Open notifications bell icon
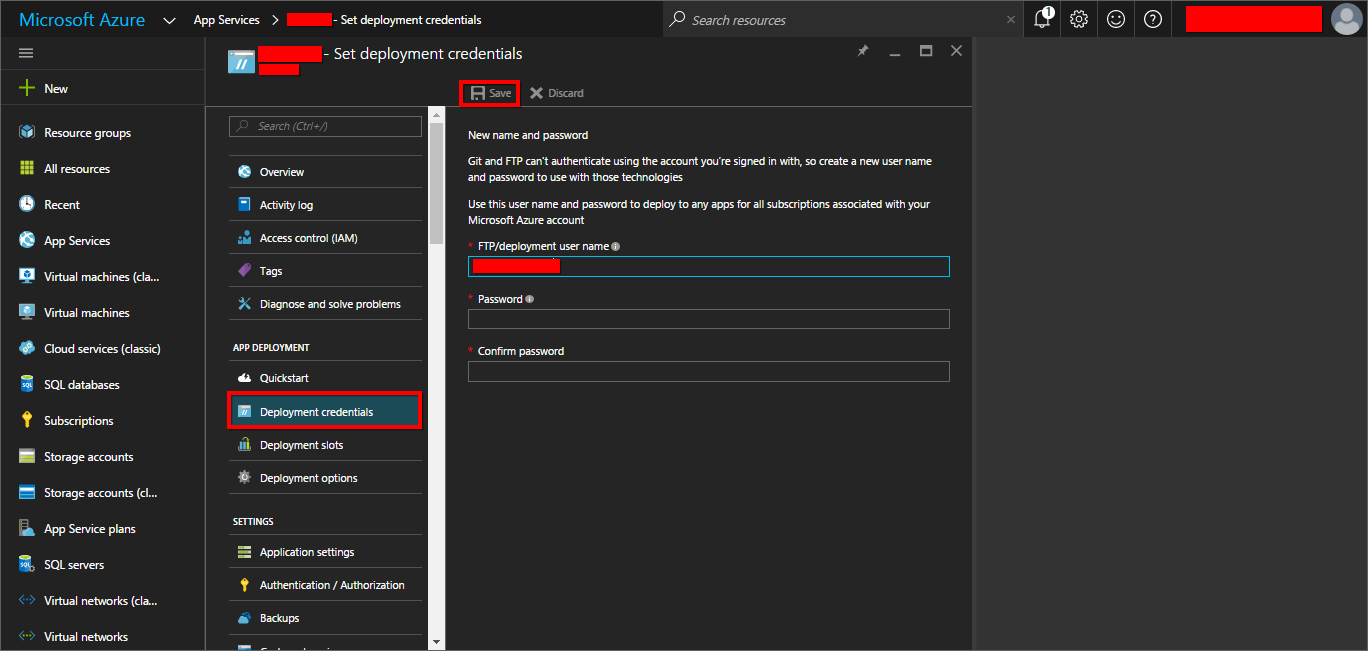Screen dimensions: 1368x651 [1042, 19]
